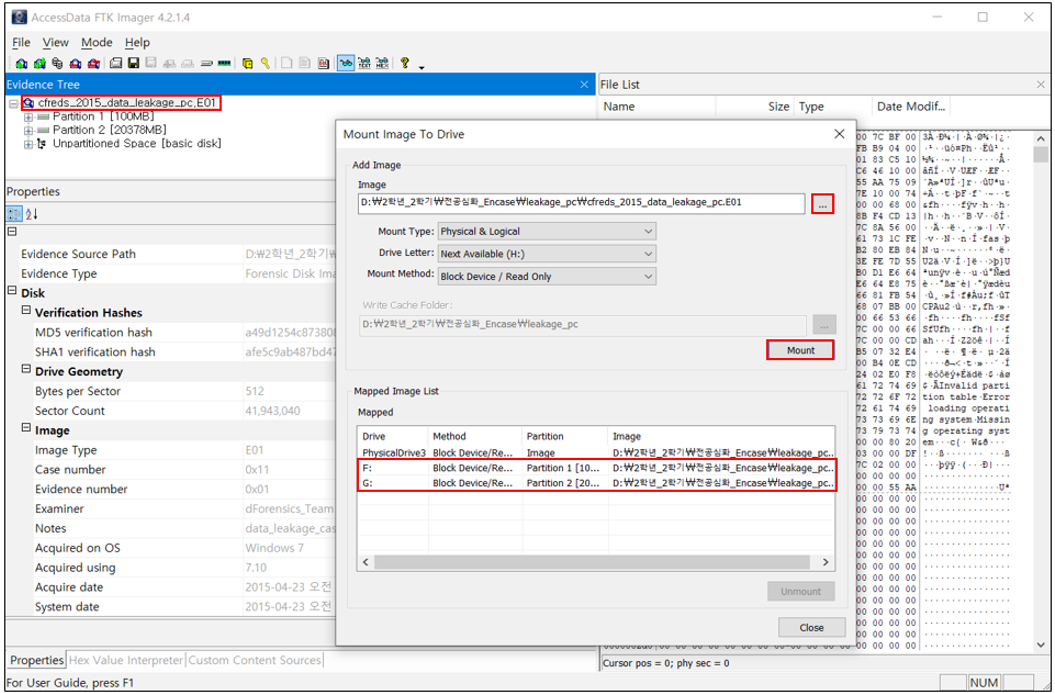Select the F: mapped drive row
The height and width of the screenshot is (693, 1055).
(596, 468)
